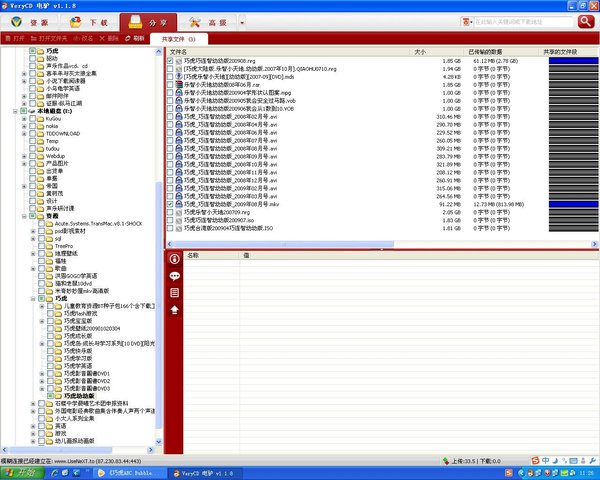Sort by the 文件名 (File name) column header

point(289,52)
